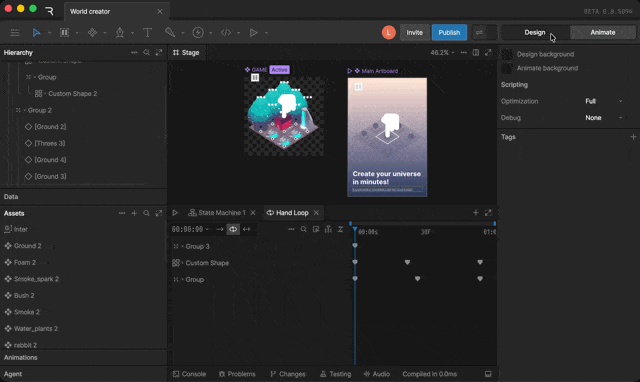
Task: Switch to Design mode
Action: (535, 33)
